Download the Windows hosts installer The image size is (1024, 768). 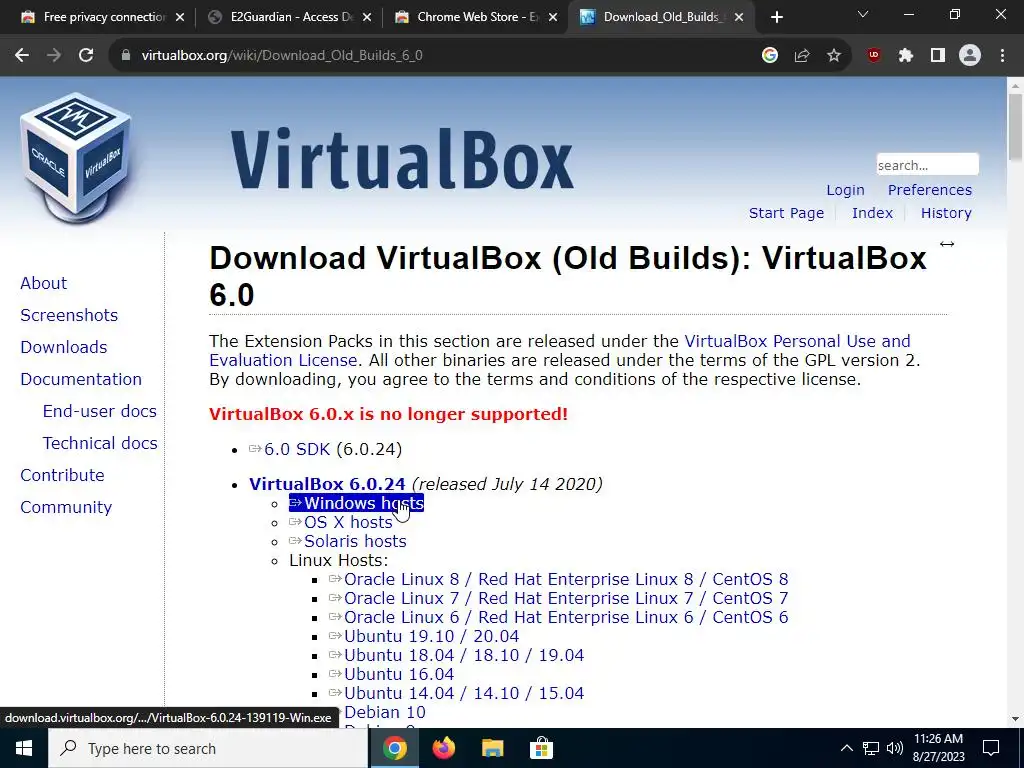[x=357, y=503]
